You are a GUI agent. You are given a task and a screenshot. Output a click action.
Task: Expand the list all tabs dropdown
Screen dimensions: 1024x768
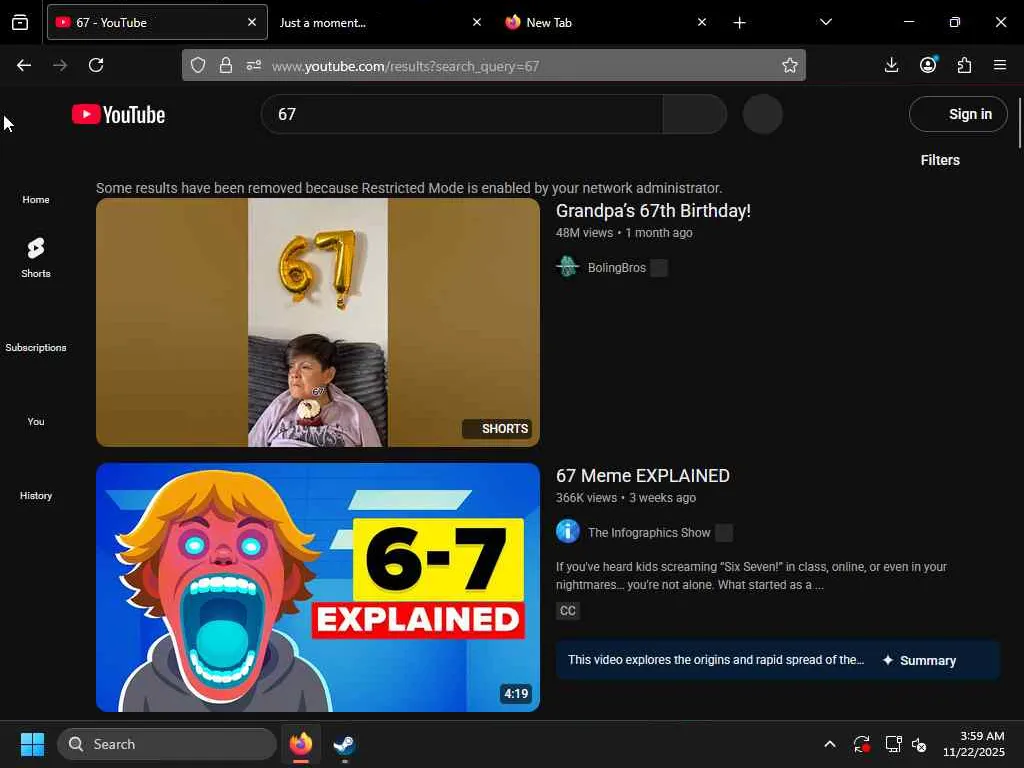[x=825, y=22]
